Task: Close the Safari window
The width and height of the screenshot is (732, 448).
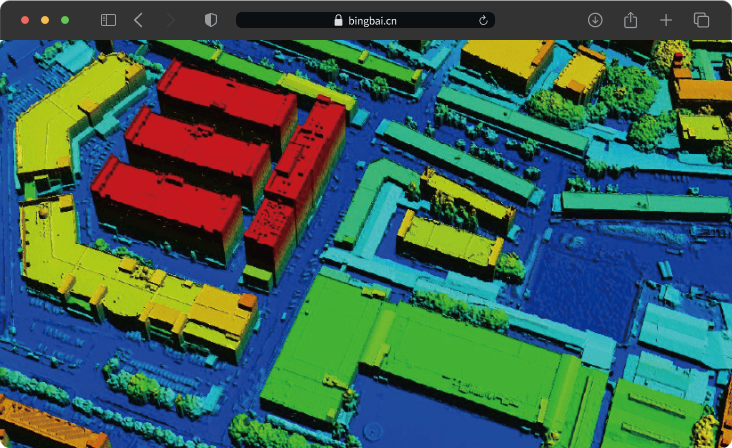Action: (25, 20)
